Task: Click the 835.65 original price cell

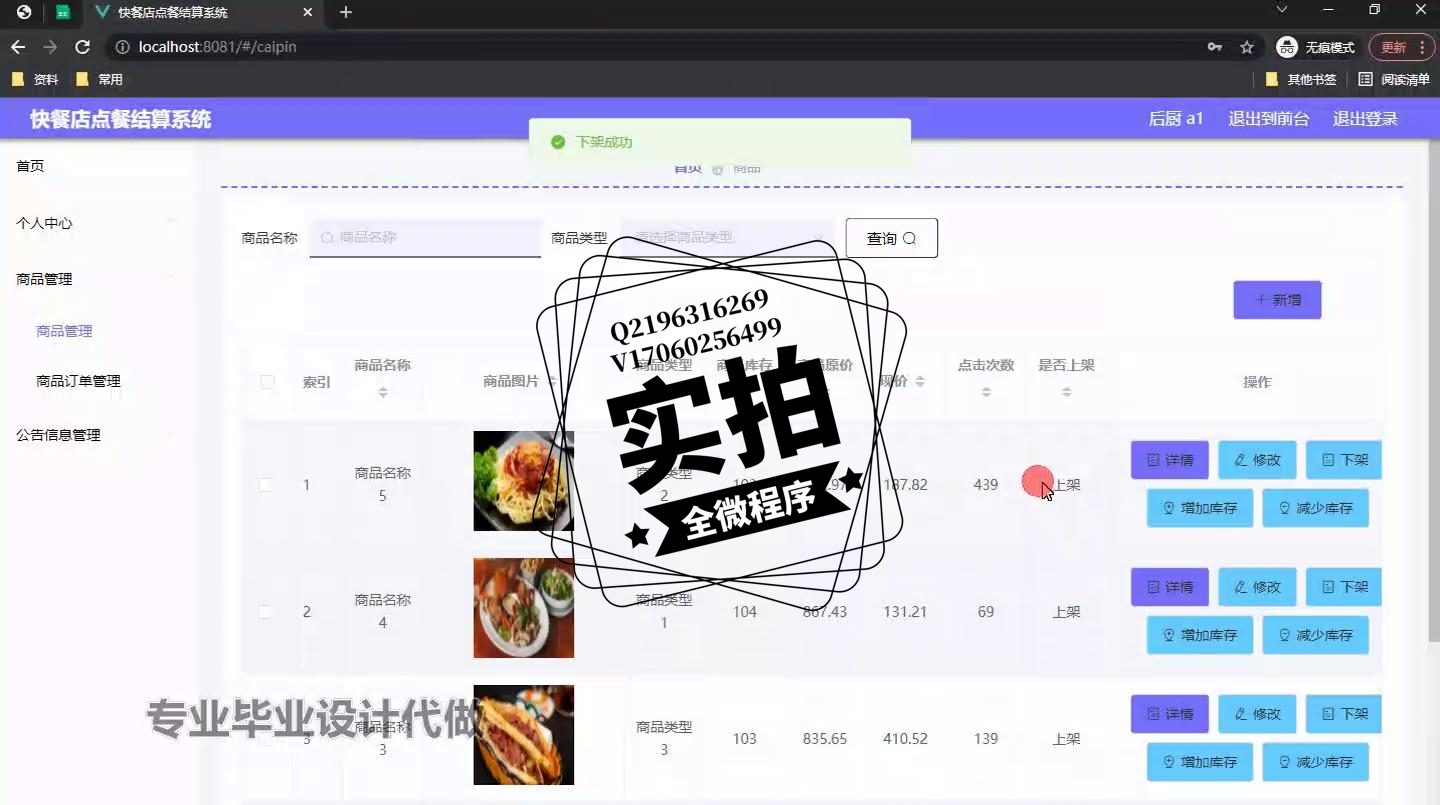Action: pyautogui.click(x=825, y=739)
